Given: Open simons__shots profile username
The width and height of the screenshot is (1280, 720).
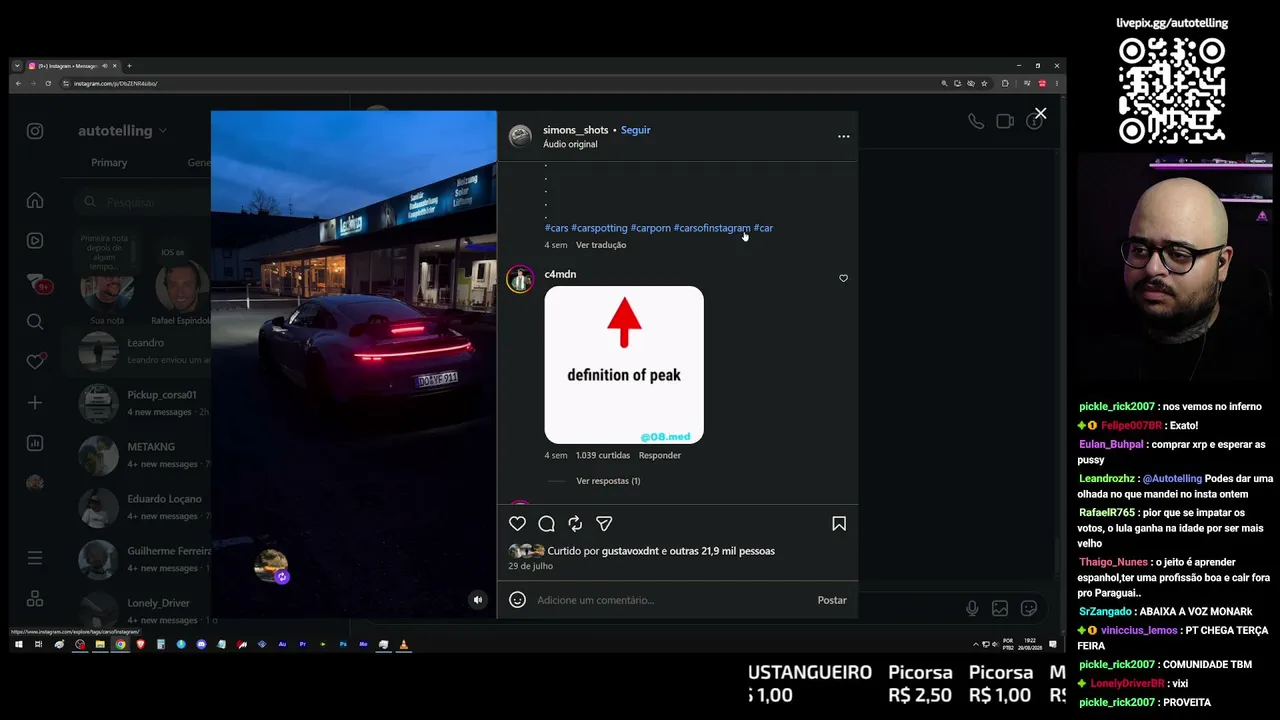Looking at the screenshot, I should coord(576,130).
